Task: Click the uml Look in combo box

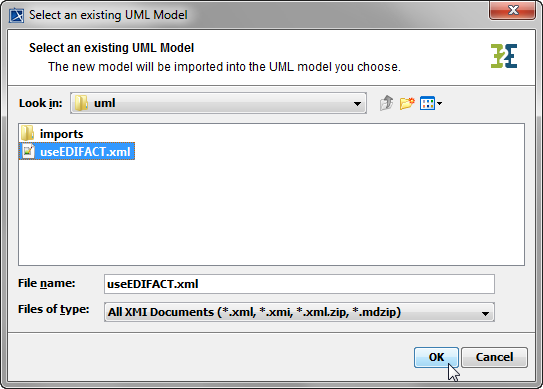Action: pyautogui.click(x=218, y=103)
